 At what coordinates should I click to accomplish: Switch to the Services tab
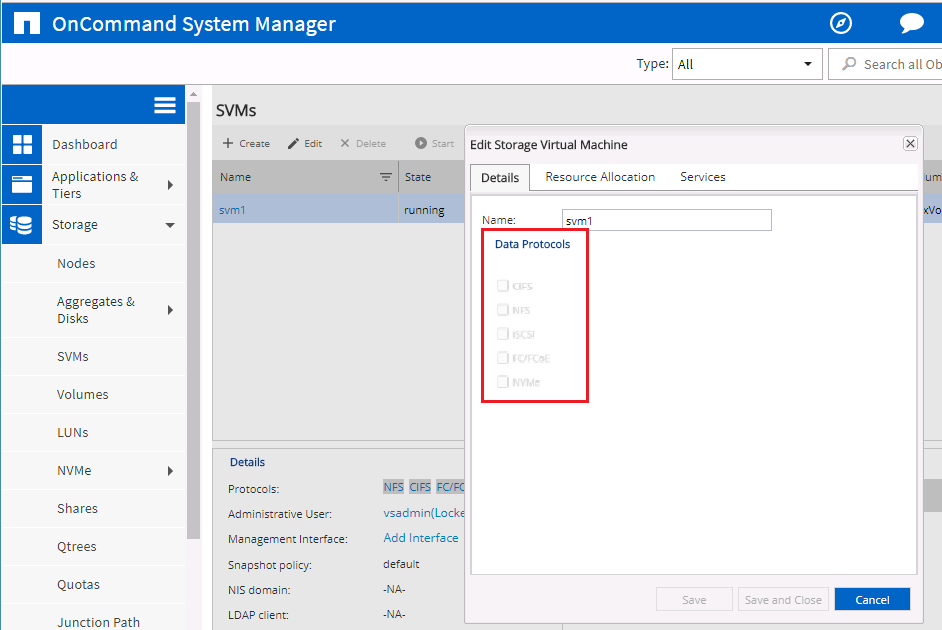(702, 177)
